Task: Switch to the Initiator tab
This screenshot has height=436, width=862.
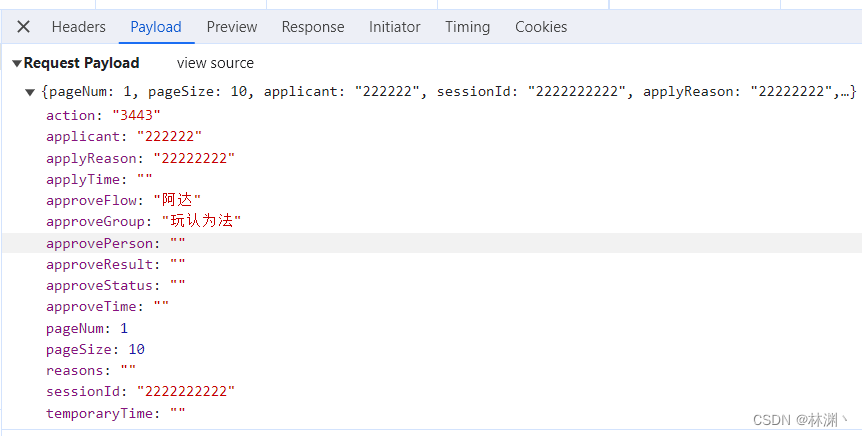Action: [395, 27]
